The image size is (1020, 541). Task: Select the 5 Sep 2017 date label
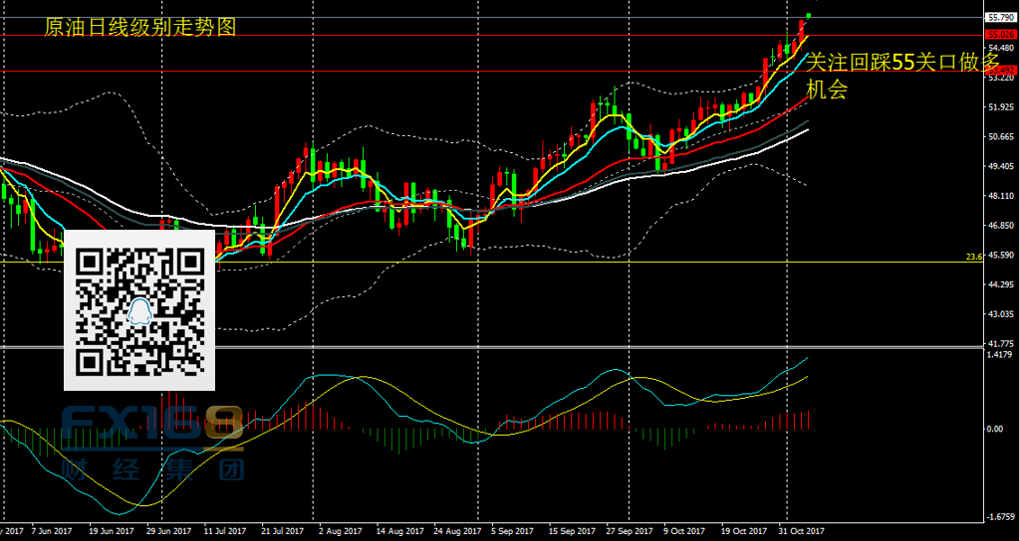click(x=512, y=531)
